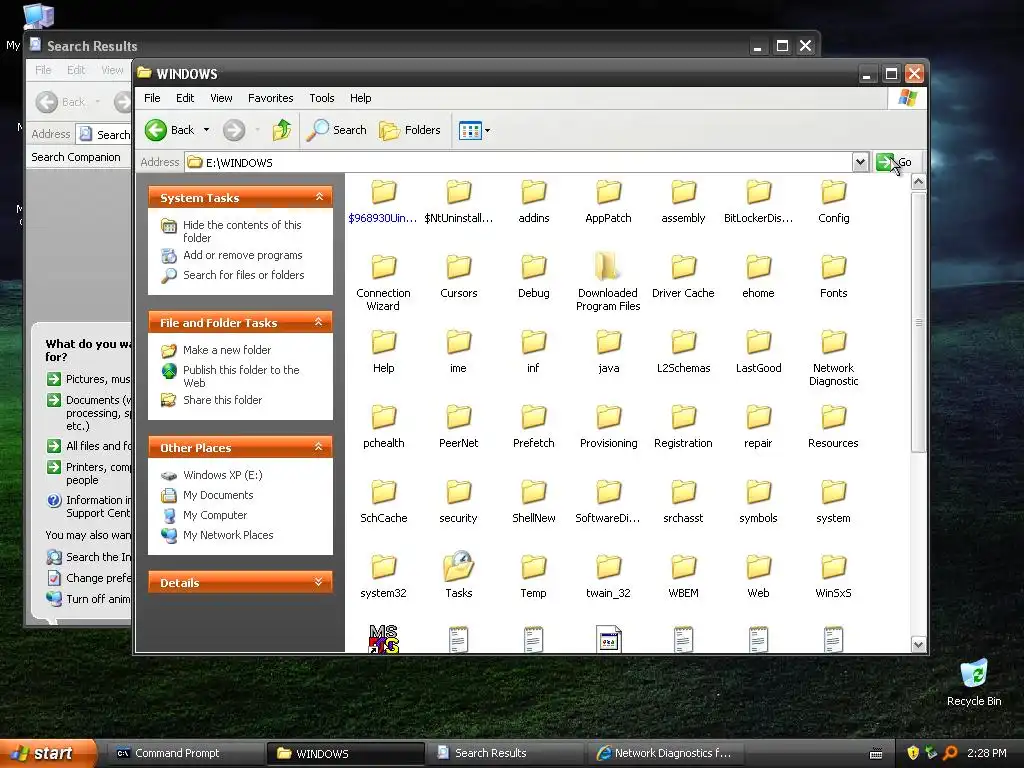Click the Security Center shield tray icon
1024x768 pixels.
pos(913,753)
